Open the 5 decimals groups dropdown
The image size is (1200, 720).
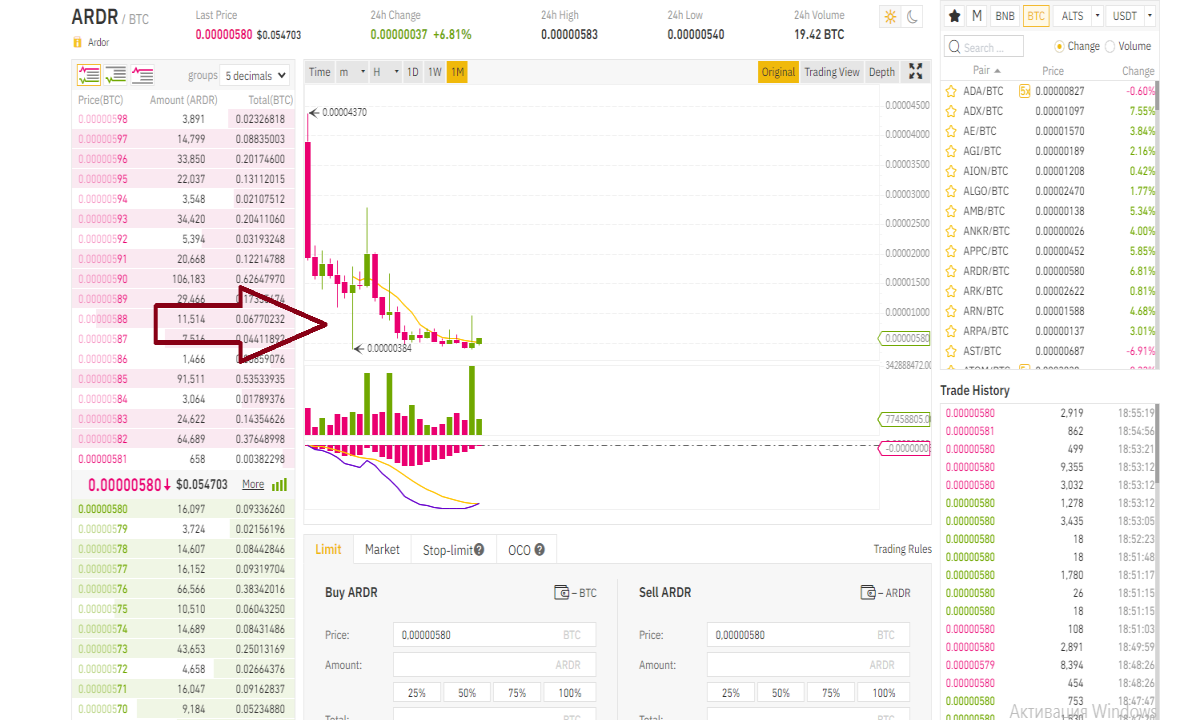pyautogui.click(x=255, y=75)
